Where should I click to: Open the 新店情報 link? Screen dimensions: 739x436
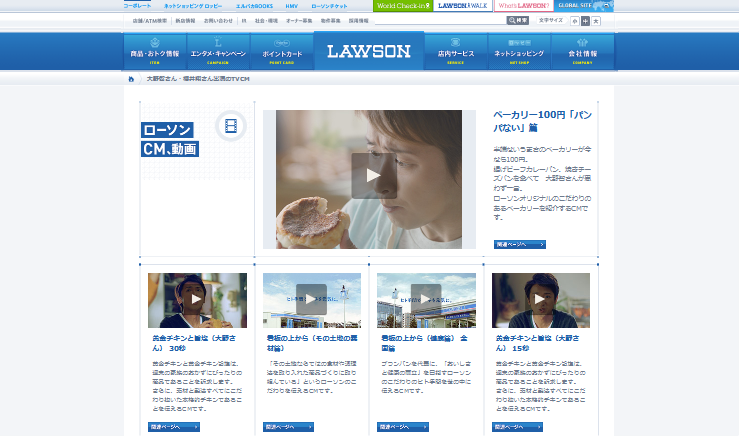click(185, 21)
